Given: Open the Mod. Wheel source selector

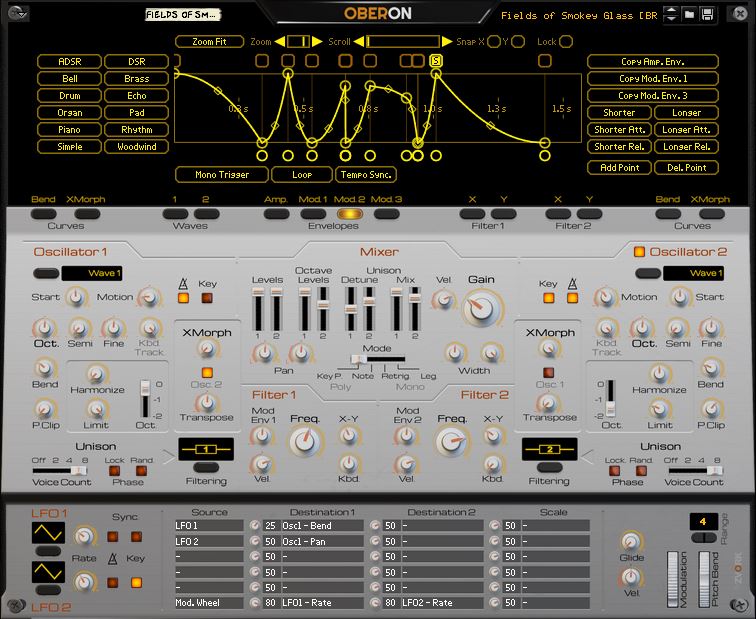Looking at the screenshot, I should pyautogui.click(x=208, y=603).
